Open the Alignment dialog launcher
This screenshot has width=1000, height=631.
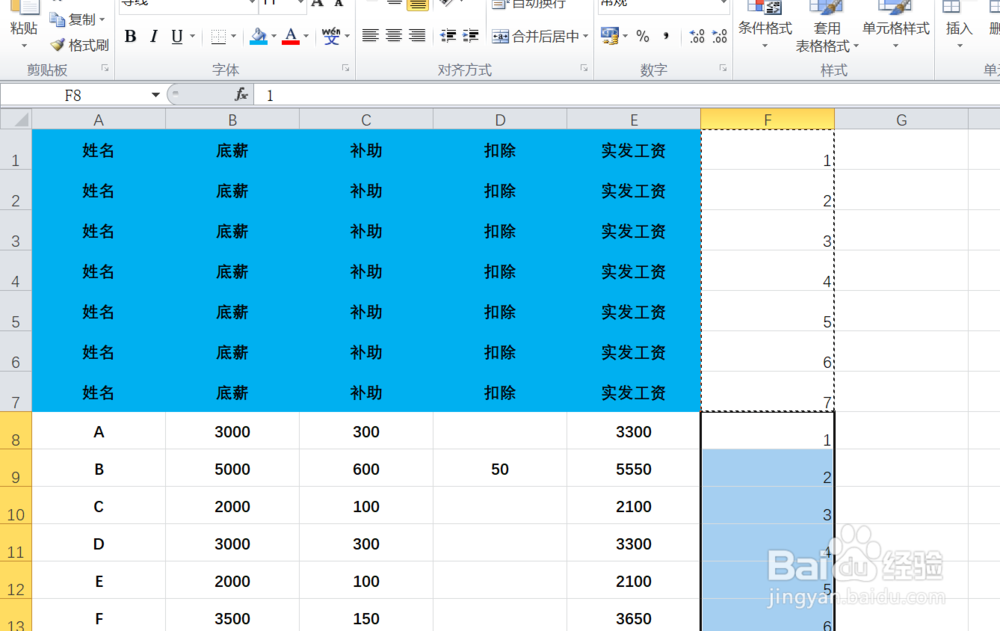click(x=583, y=69)
